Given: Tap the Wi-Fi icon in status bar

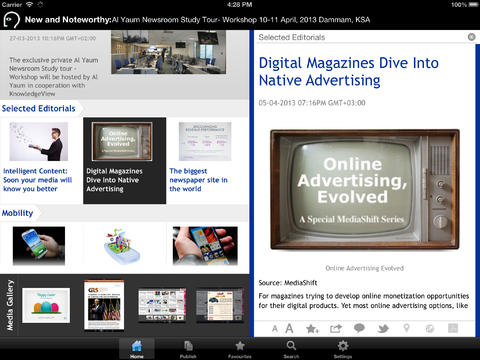Looking at the screenshot, I should (30, 4).
